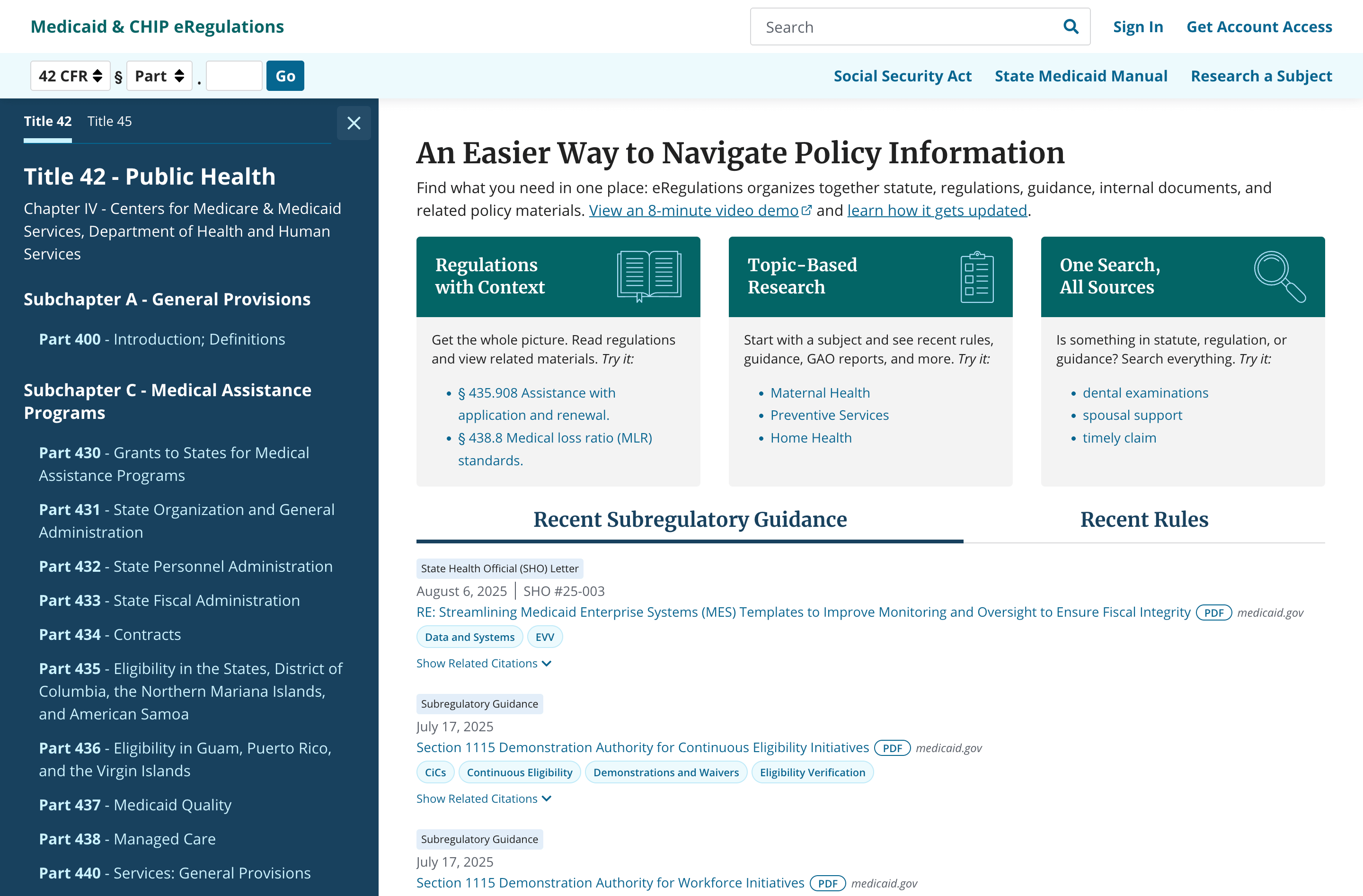Click Get Account Access
Image resolution: width=1363 pixels, height=896 pixels.
tap(1259, 27)
